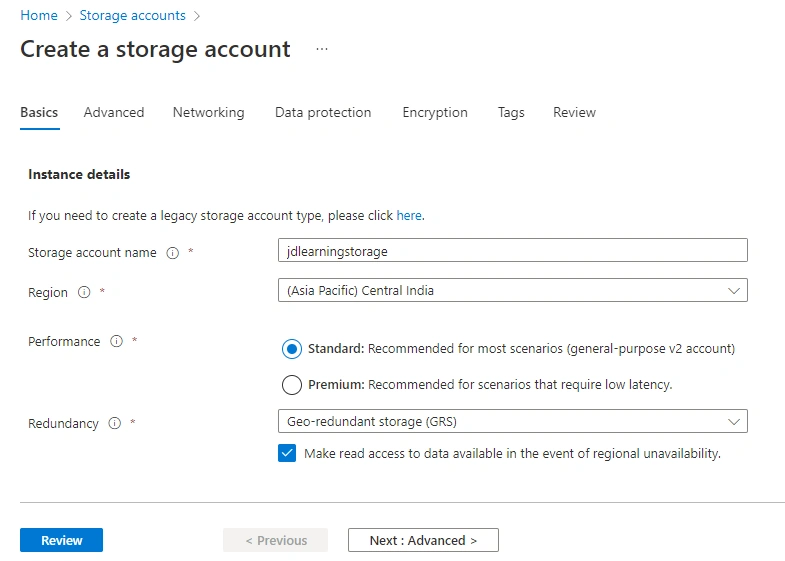
Task: Click the Storage account name input field
Action: (513, 250)
